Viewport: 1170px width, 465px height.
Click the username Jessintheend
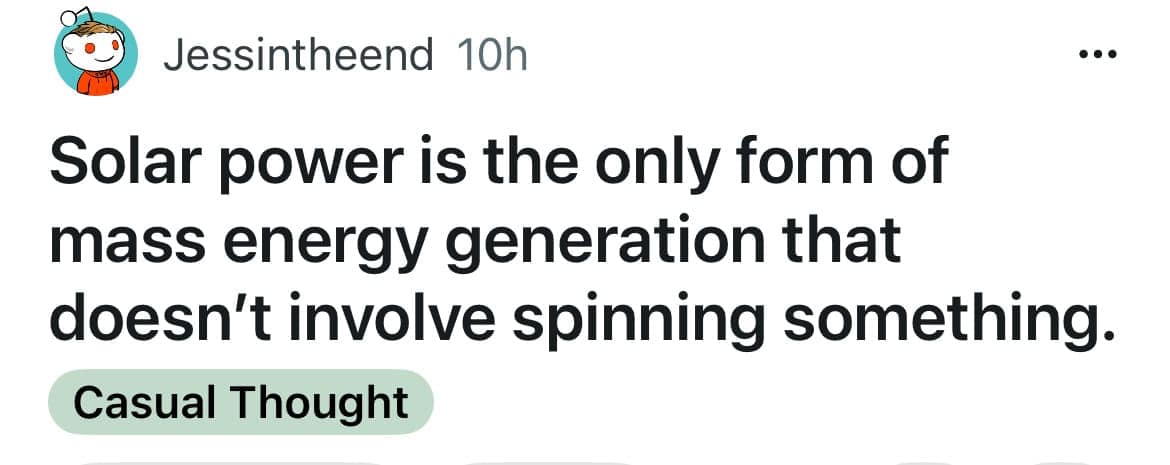click(x=297, y=57)
